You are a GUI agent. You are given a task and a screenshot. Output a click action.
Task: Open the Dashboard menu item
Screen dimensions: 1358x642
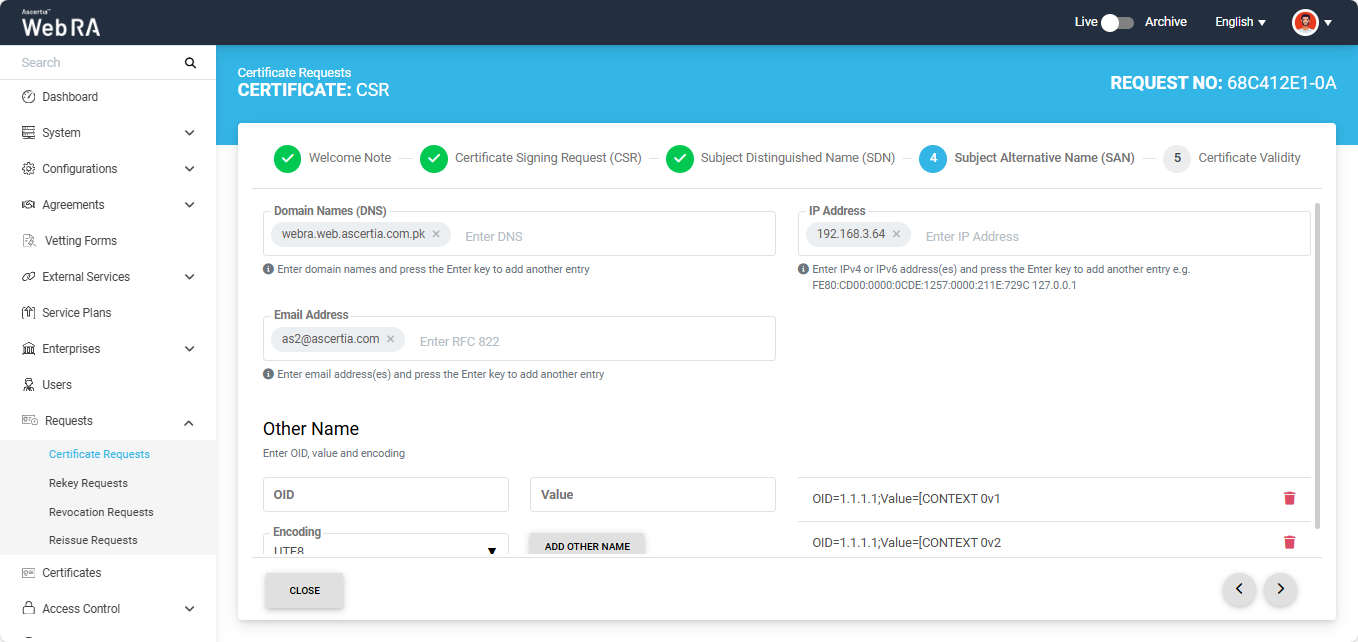[x=70, y=97]
